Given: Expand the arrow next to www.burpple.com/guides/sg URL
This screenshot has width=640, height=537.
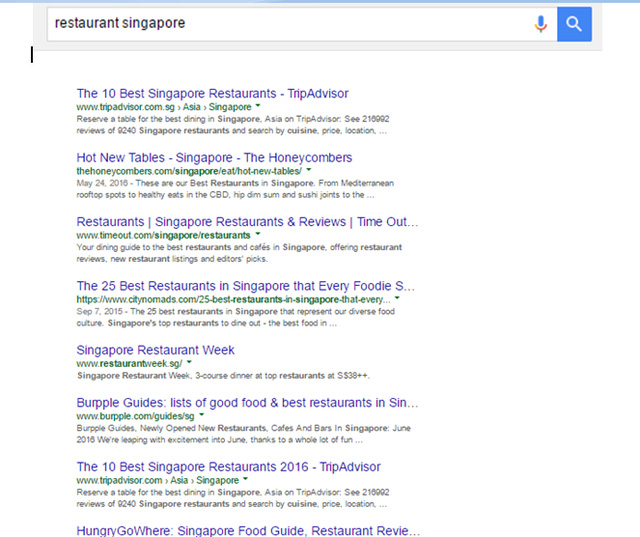Looking at the screenshot, I should click(x=202, y=415).
